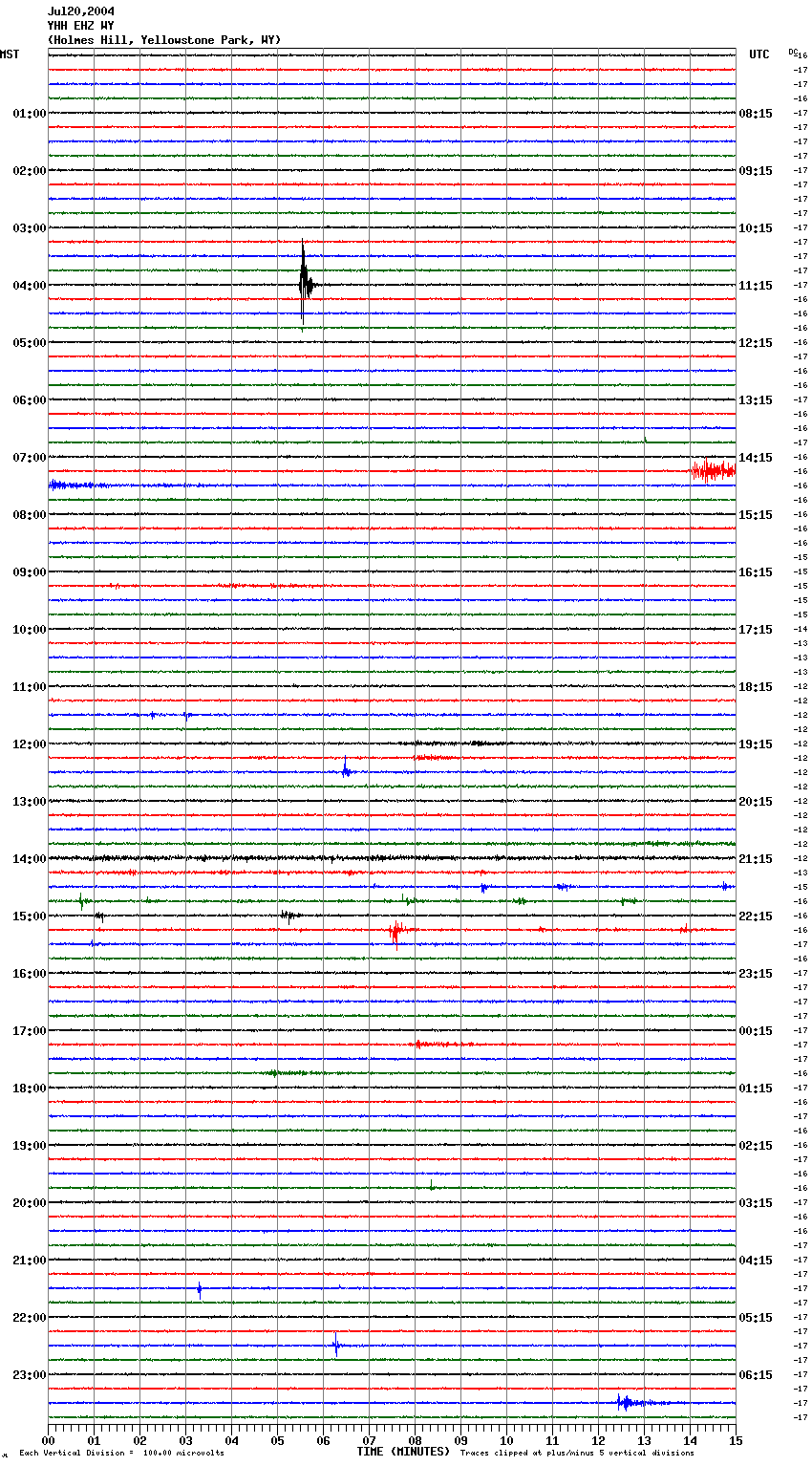The height and width of the screenshot is (1466, 812).
Task: Click minute tick 15 on bottom axis
Action: click(x=736, y=1440)
